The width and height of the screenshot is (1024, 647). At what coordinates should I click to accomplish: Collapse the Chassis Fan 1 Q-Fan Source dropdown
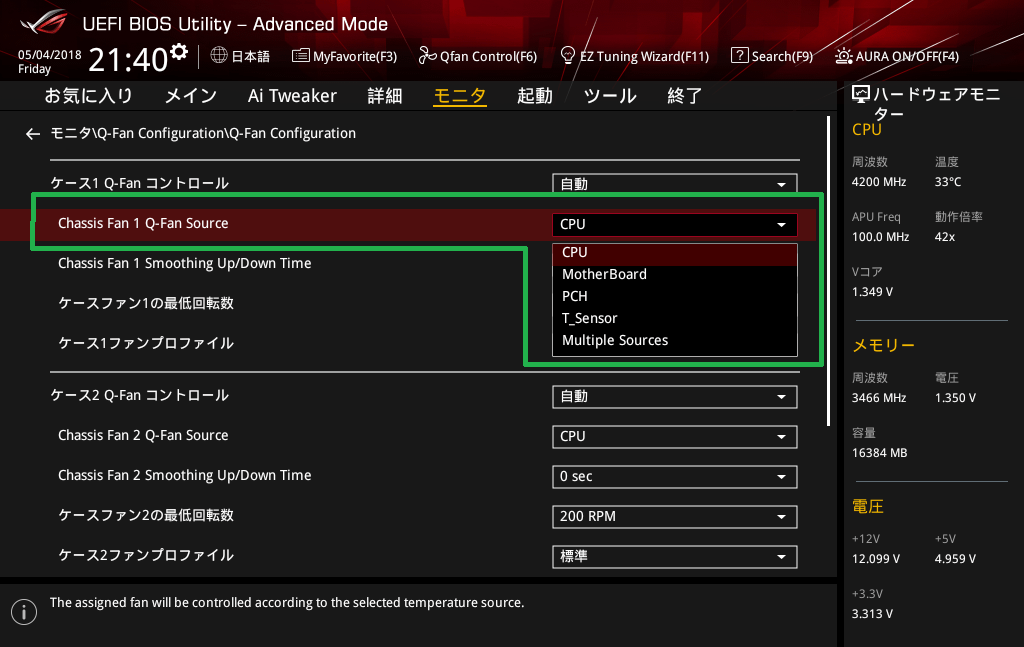click(x=675, y=225)
